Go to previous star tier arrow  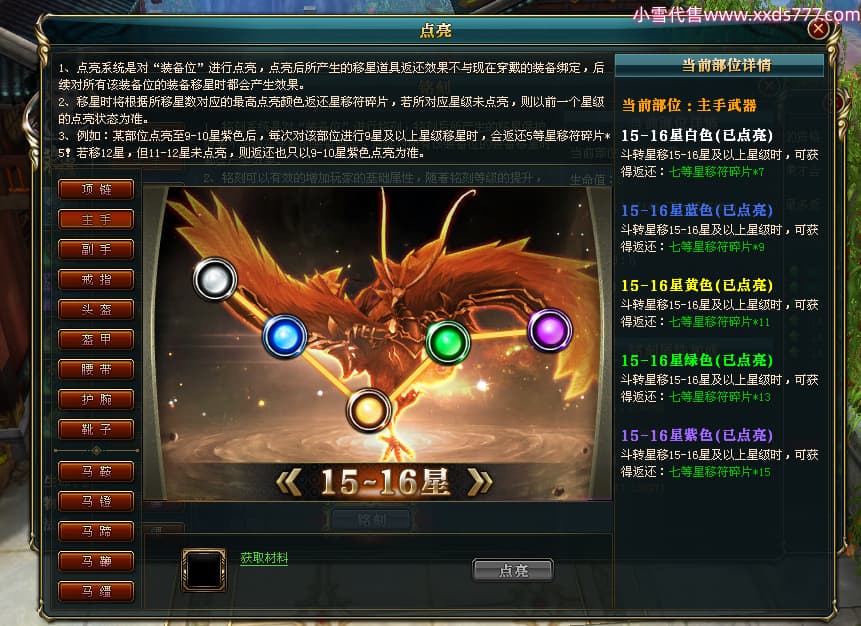click(289, 482)
